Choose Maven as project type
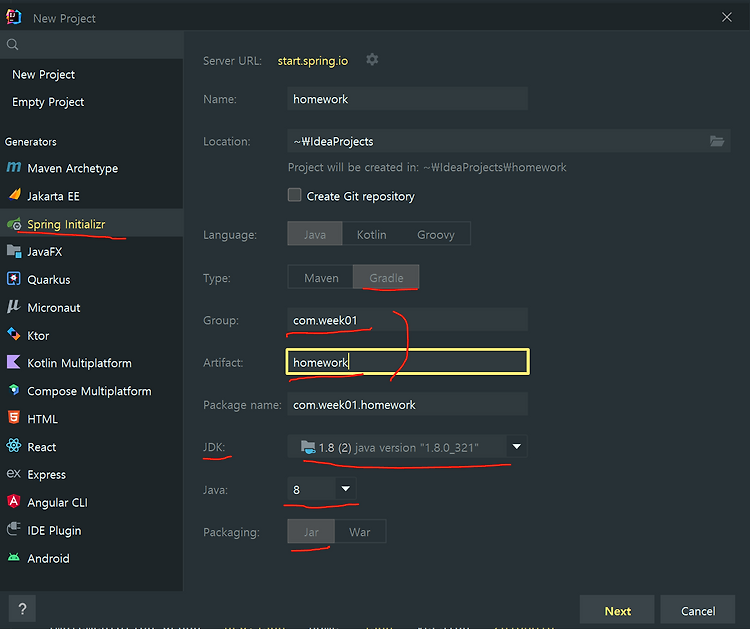The height and width of the screenshot is (629, 750). point(321,277)
